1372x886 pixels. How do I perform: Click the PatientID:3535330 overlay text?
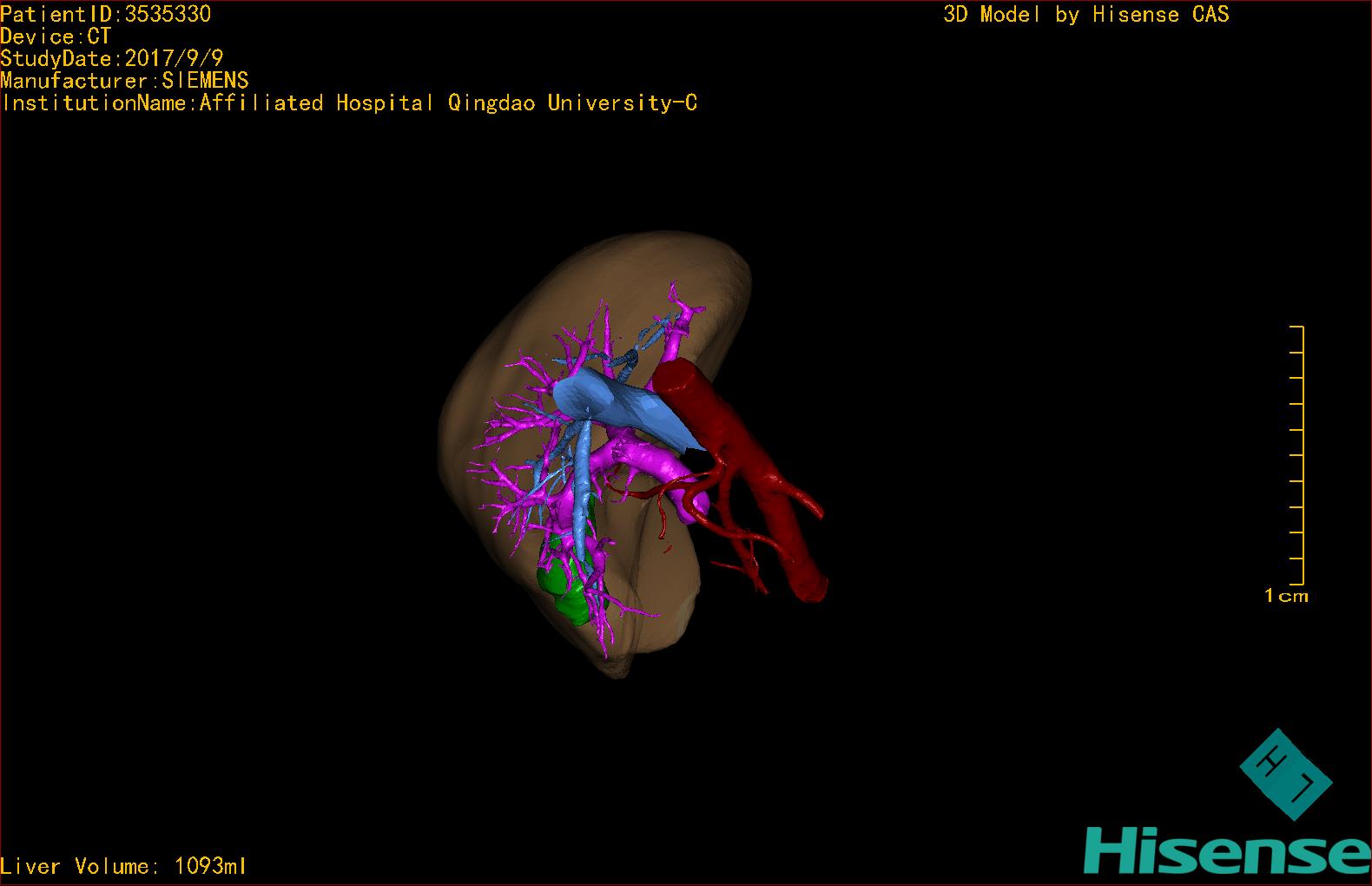point(106,14)
